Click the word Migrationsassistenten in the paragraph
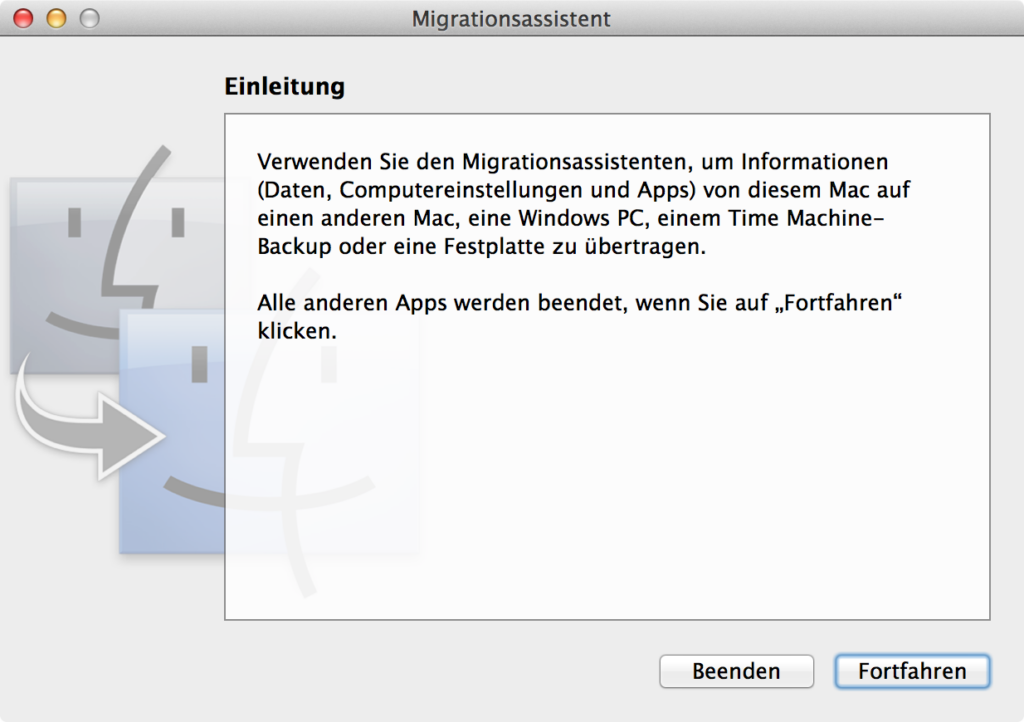1024x722 pixels. point(577,162)
